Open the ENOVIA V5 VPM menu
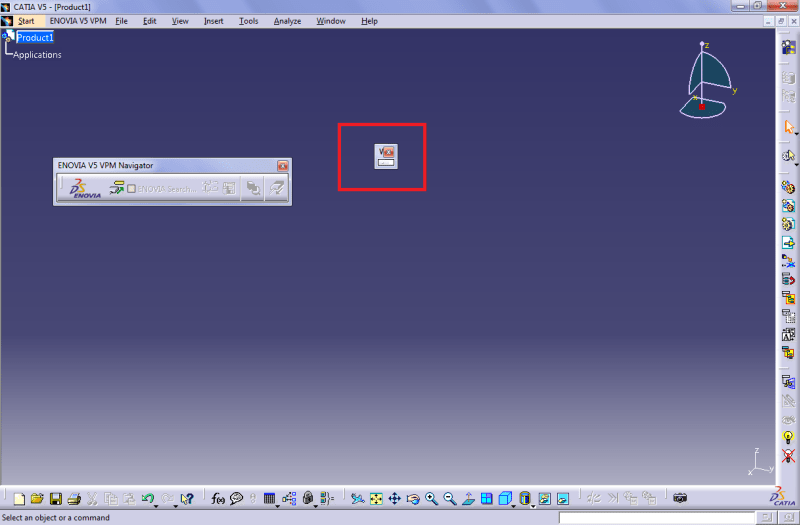The image size is (800, 525). click(78, 21)
